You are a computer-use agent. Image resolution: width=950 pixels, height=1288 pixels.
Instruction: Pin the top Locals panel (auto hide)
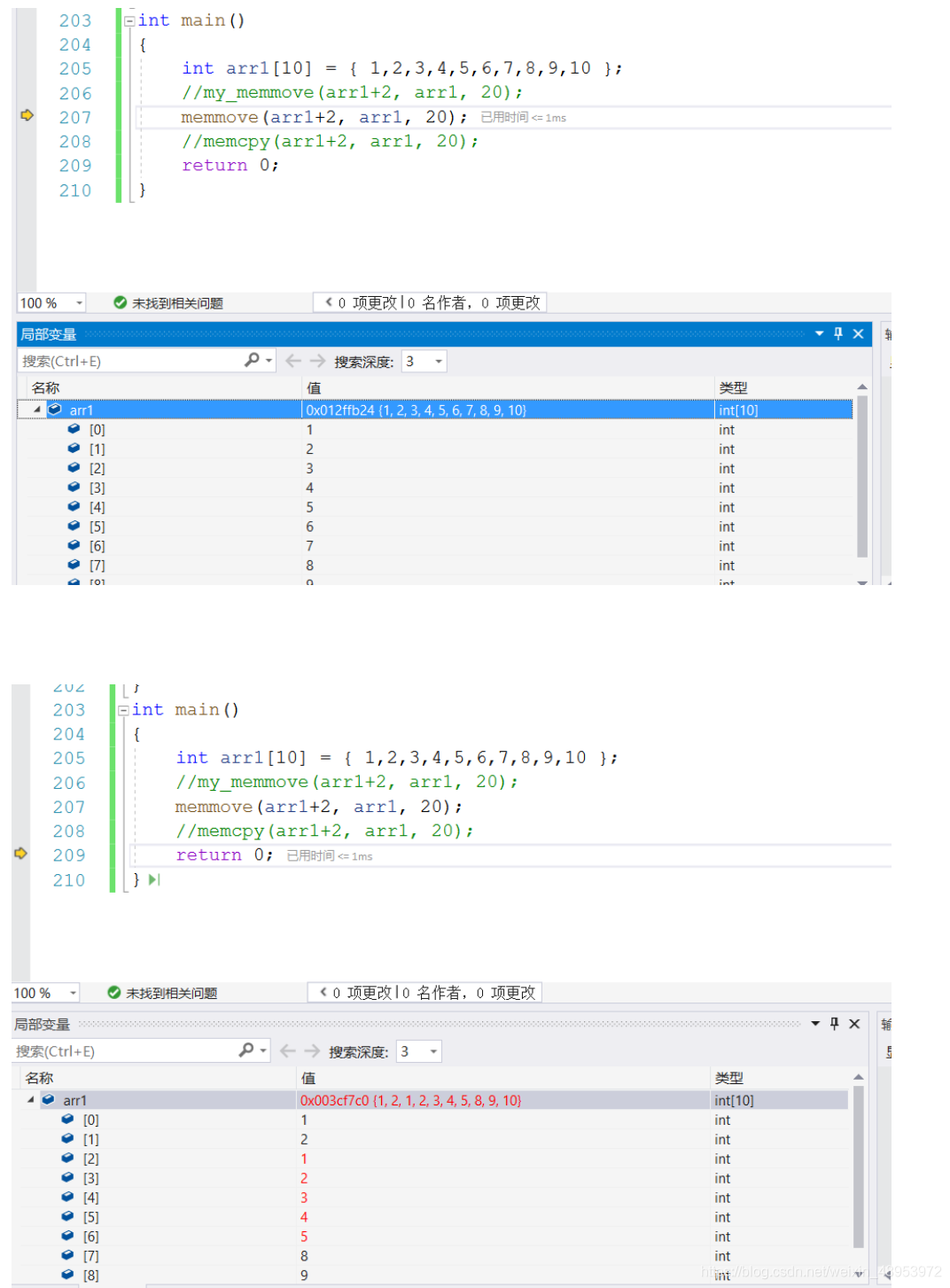tap(838, 334)
